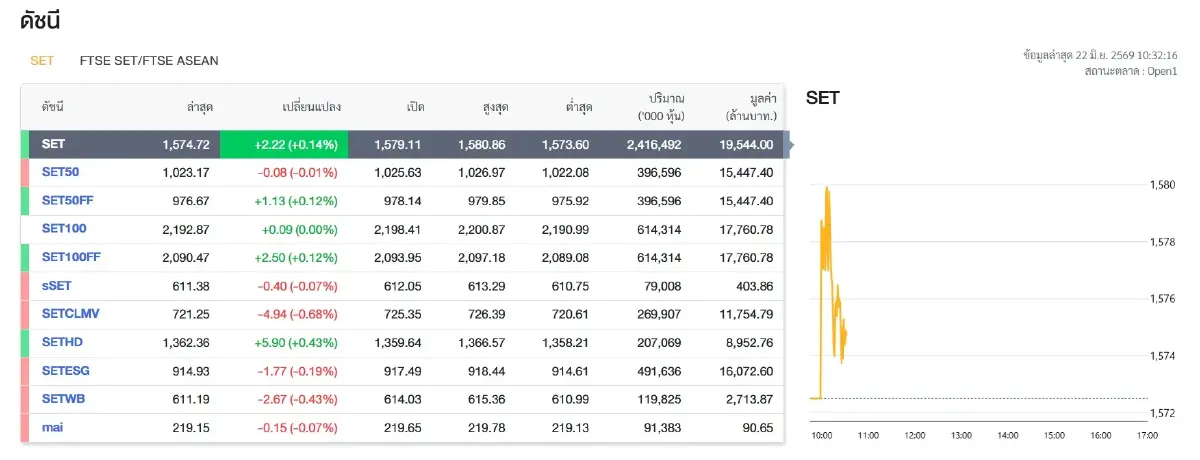Click the ล่าสุด column header
The width and height of the screenshot is (1200, 460).
(x=198, y=106)
